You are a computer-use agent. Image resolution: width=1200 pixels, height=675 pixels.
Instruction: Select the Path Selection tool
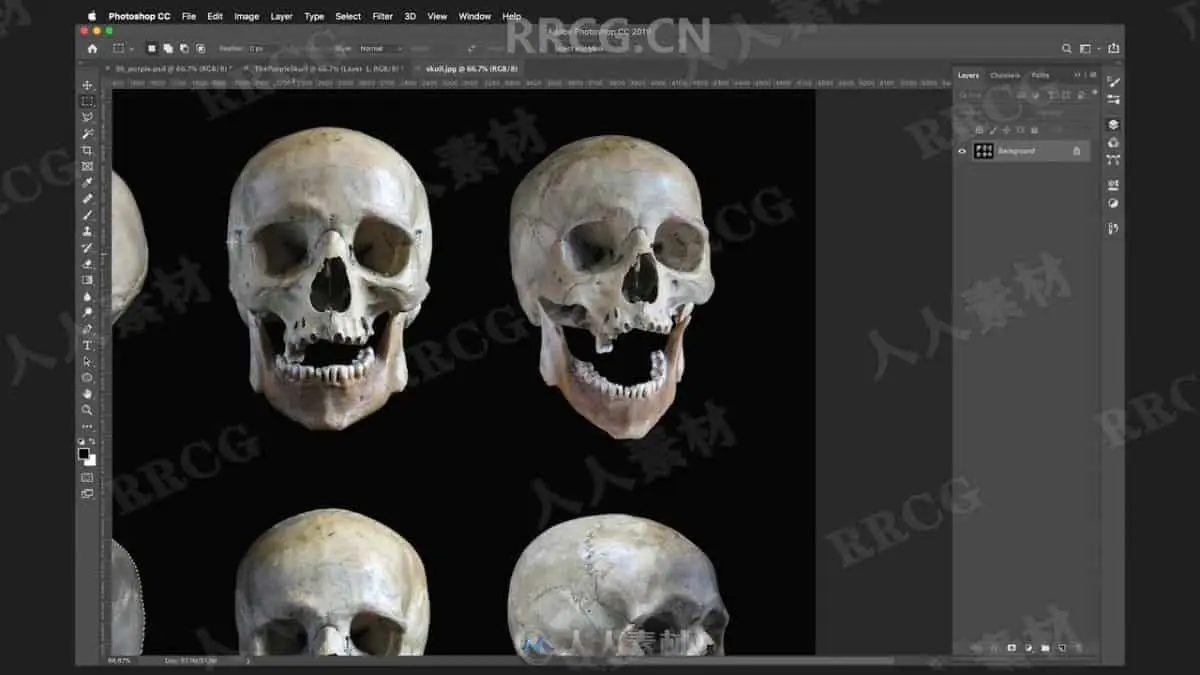[88, 361]
